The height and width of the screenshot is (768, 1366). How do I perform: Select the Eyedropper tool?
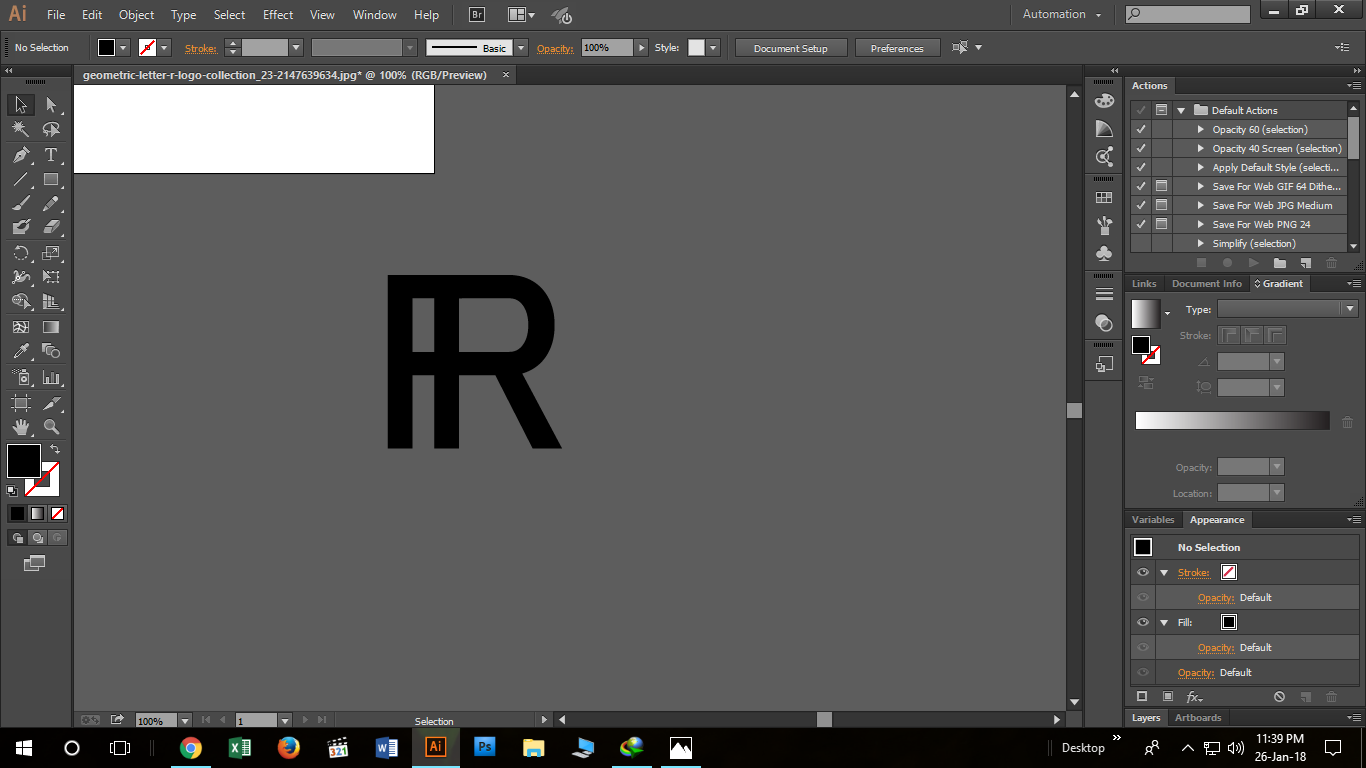[21, 351]
